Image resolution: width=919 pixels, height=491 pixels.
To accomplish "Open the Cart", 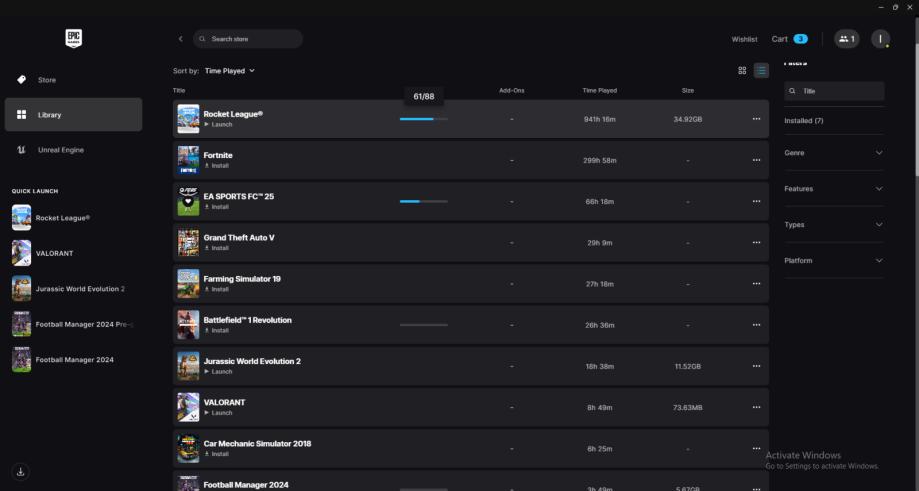I will point(789,39).
